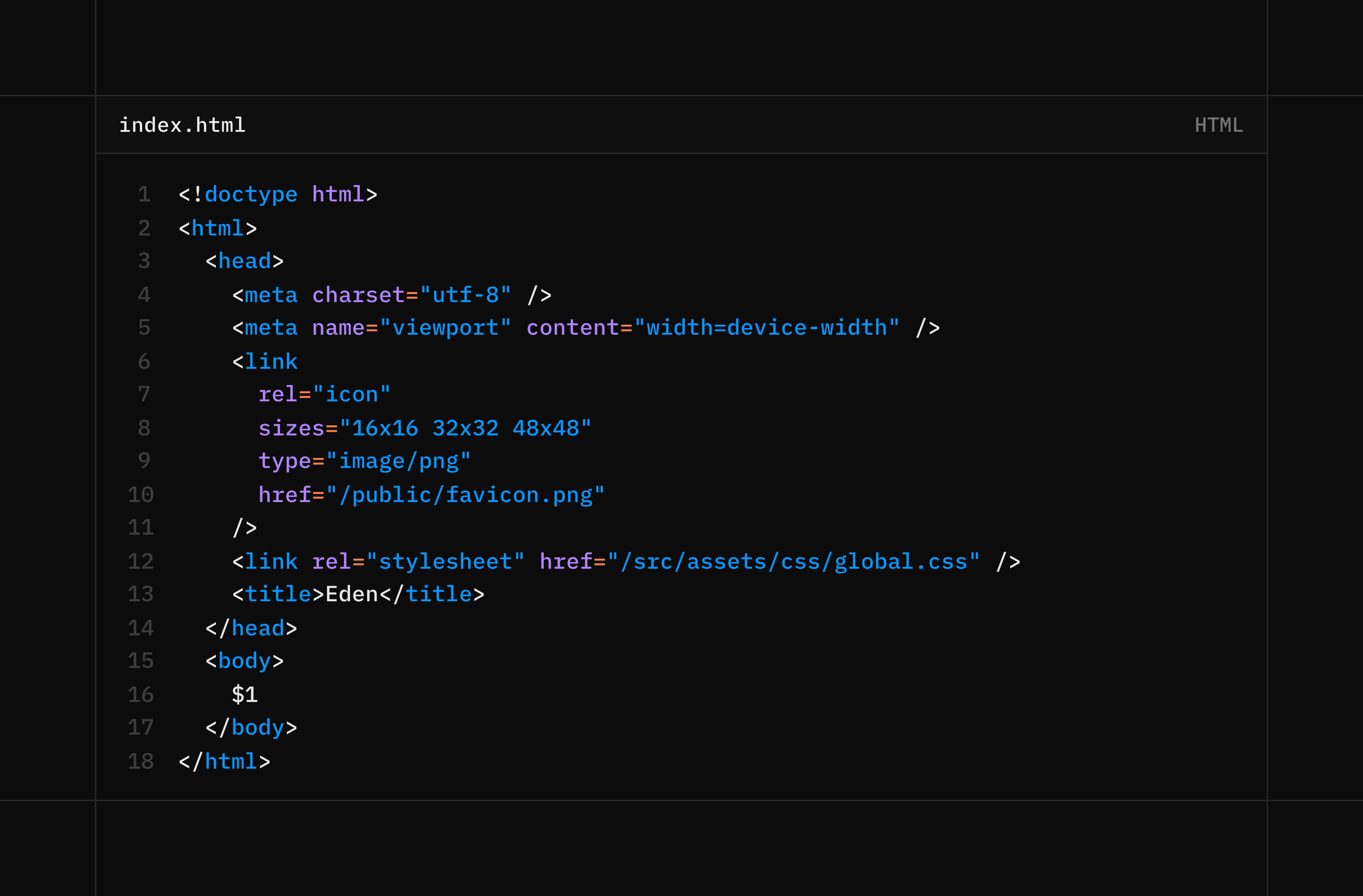Click the index.html filename label
The width and height of the screenshot is (1363, 896).
point(182,125)
